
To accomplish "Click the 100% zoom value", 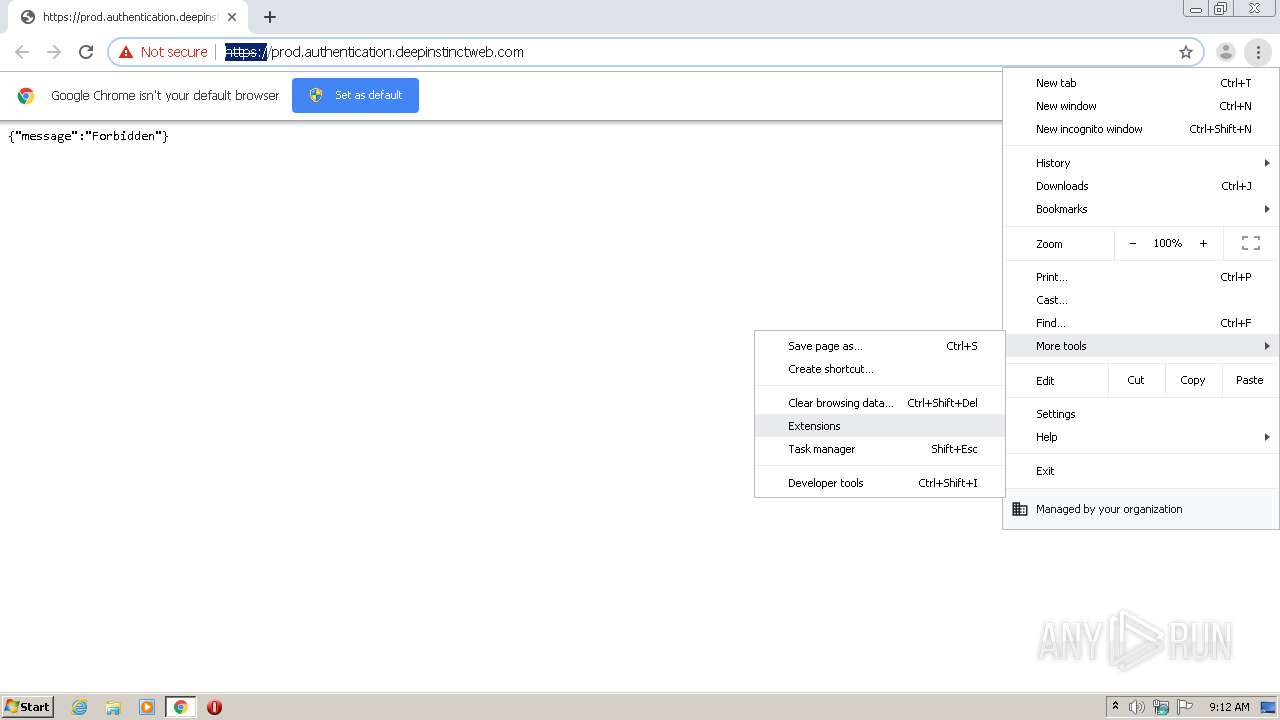I will point(1167,243).
